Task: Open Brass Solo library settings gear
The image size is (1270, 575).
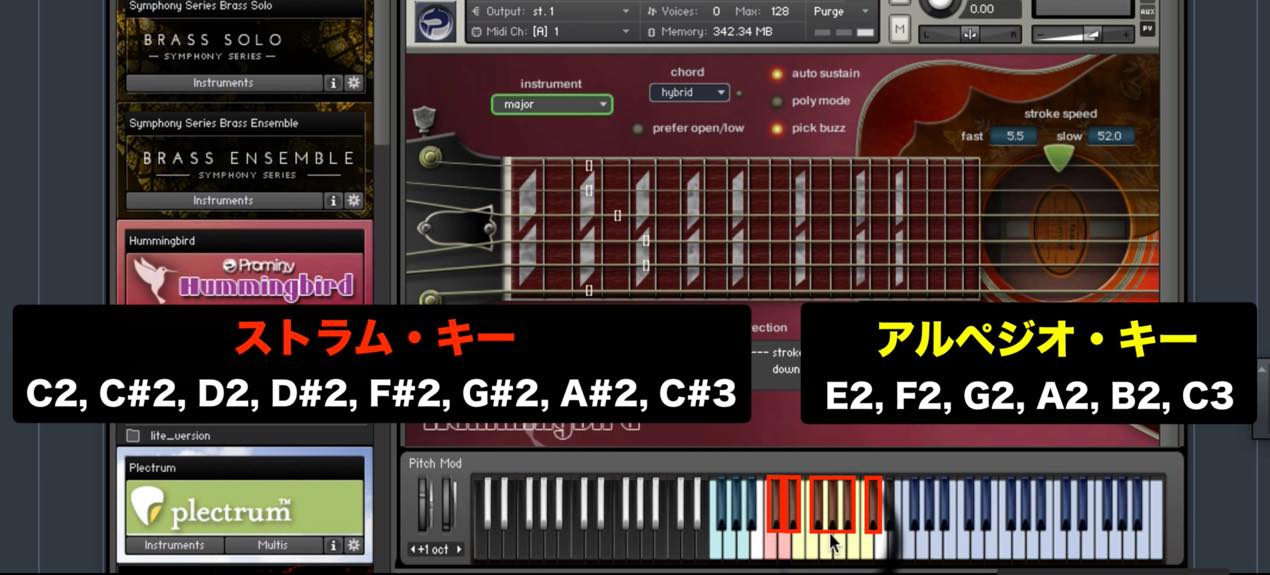Action: coord(353,83)
